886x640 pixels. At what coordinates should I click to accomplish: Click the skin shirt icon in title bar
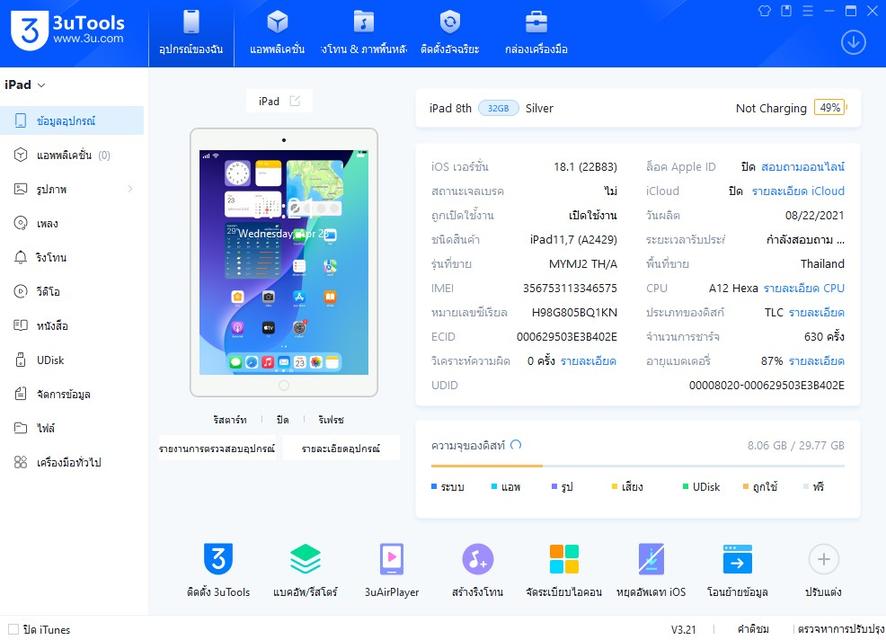point(765,11)
